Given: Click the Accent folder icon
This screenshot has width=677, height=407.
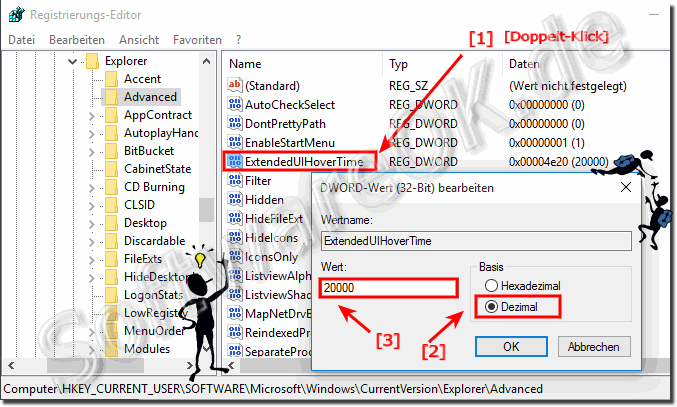Looking at the screenshot, I should tap(111, 79).
